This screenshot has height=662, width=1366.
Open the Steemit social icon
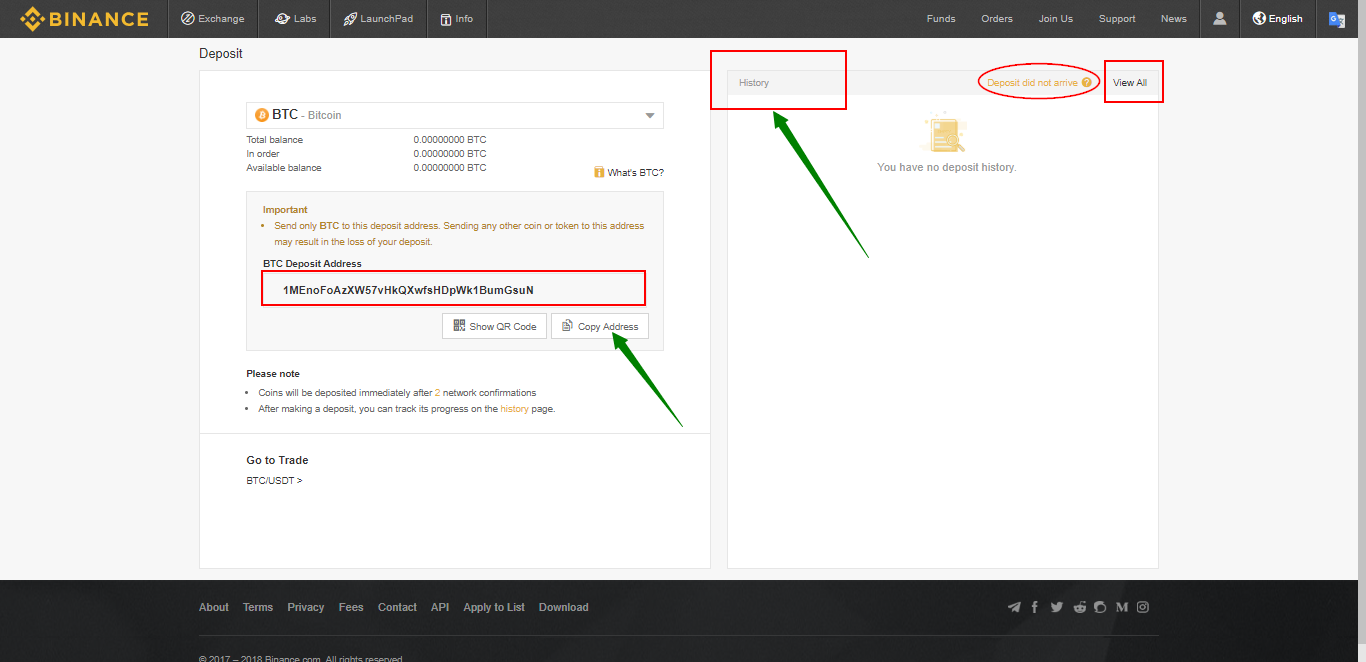[1100, 607]
